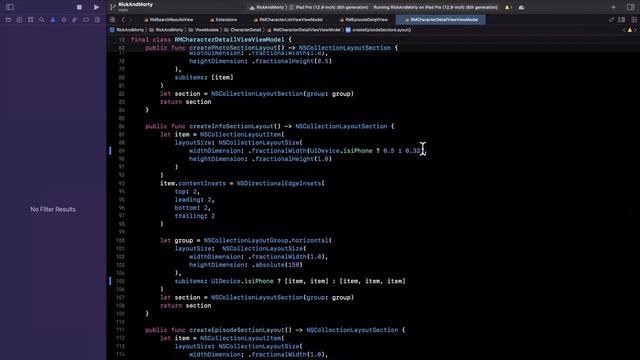Image resolution: width=640 pixels, height=360 pixels.
Task: Select the Issue navigator triangle icon
Action: 53,20
